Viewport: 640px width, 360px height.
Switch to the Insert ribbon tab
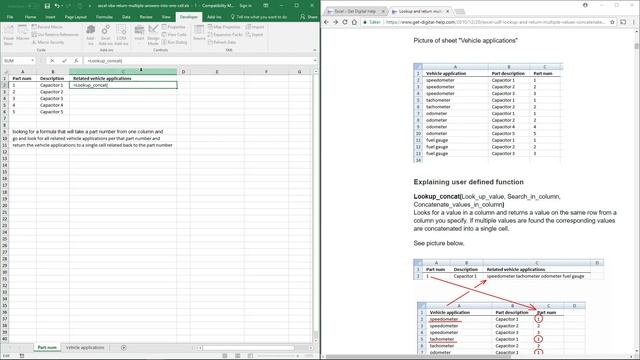50,17
